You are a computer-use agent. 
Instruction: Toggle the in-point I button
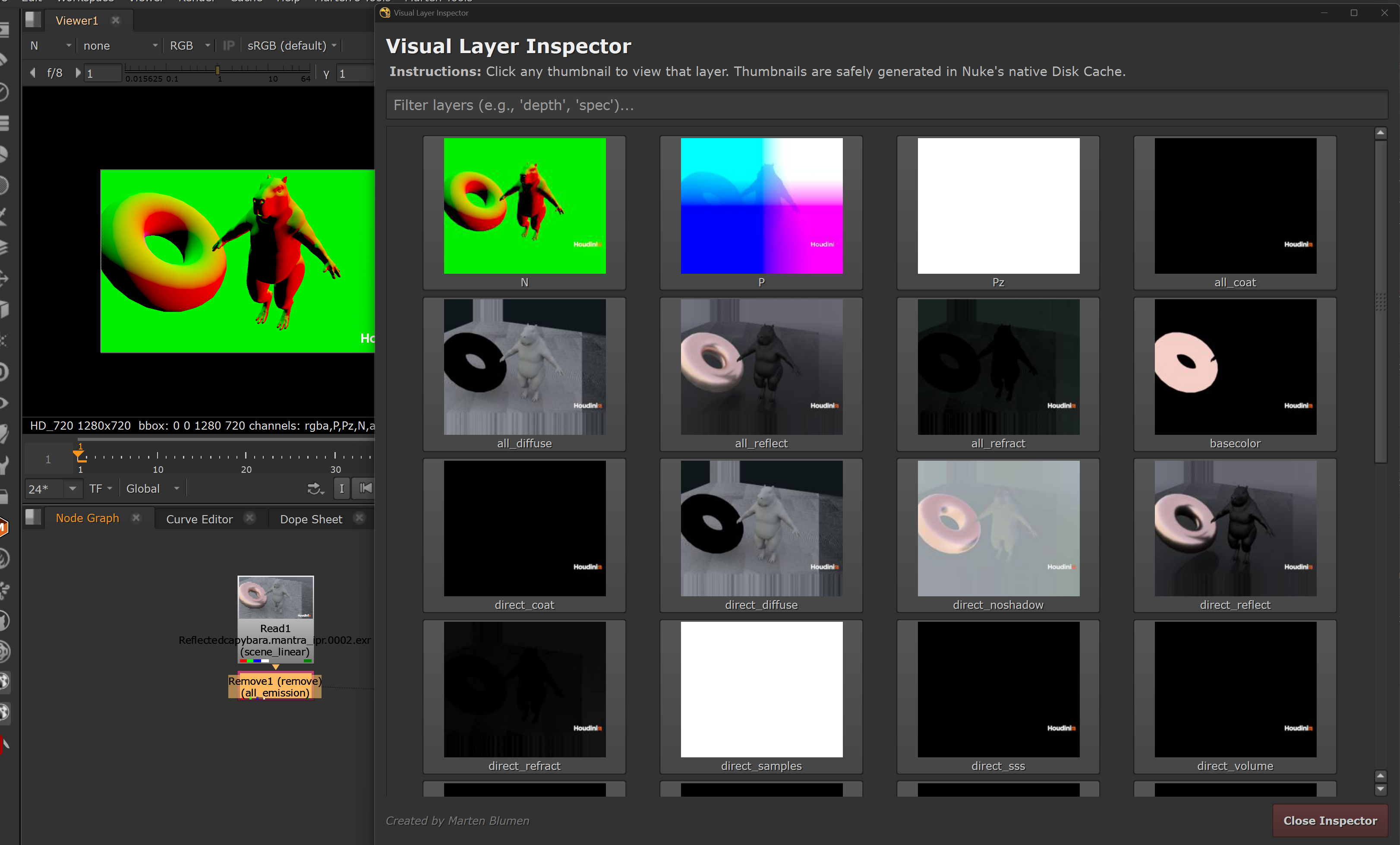pyautogui.click(x=341, y=488)
